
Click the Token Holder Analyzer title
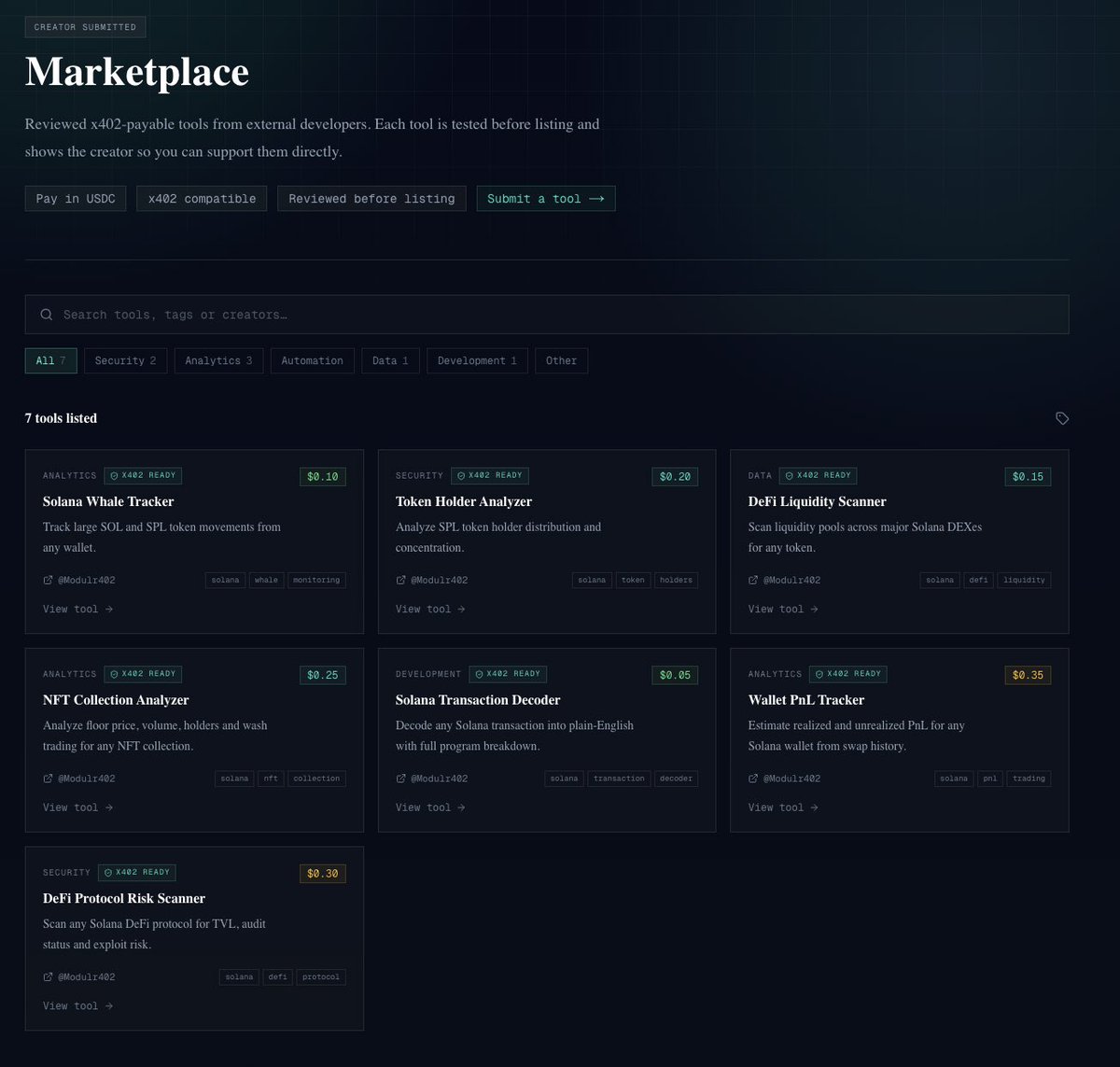tap(464, 501)
